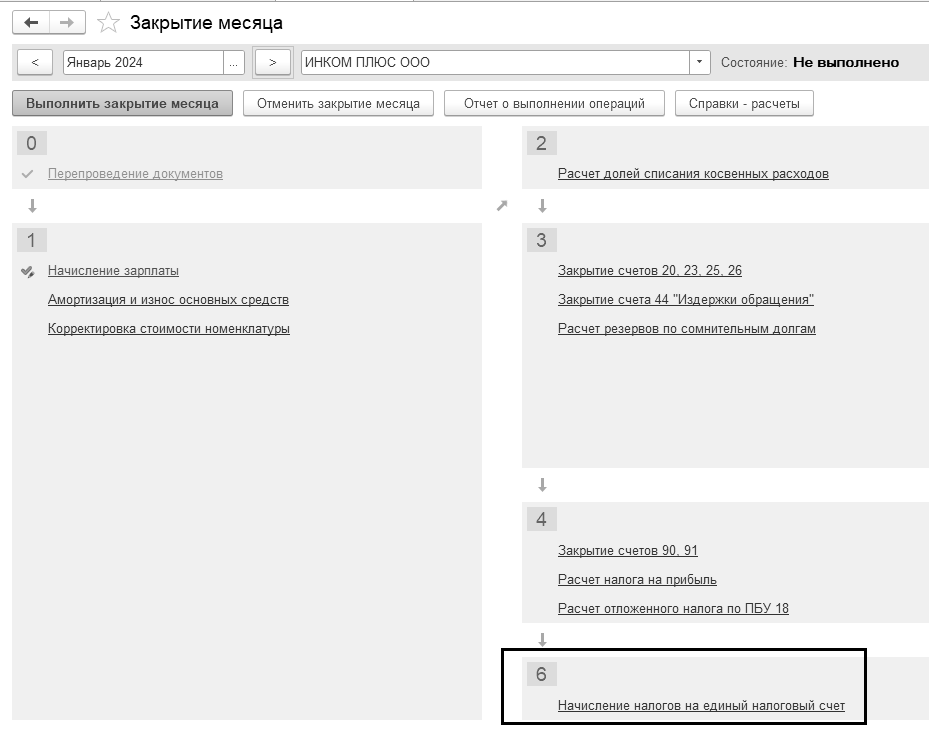The height and width of the screenshot is (734, 929).
Task: Click Выполнить закрытие месяца button
Action: click(122, 104)
